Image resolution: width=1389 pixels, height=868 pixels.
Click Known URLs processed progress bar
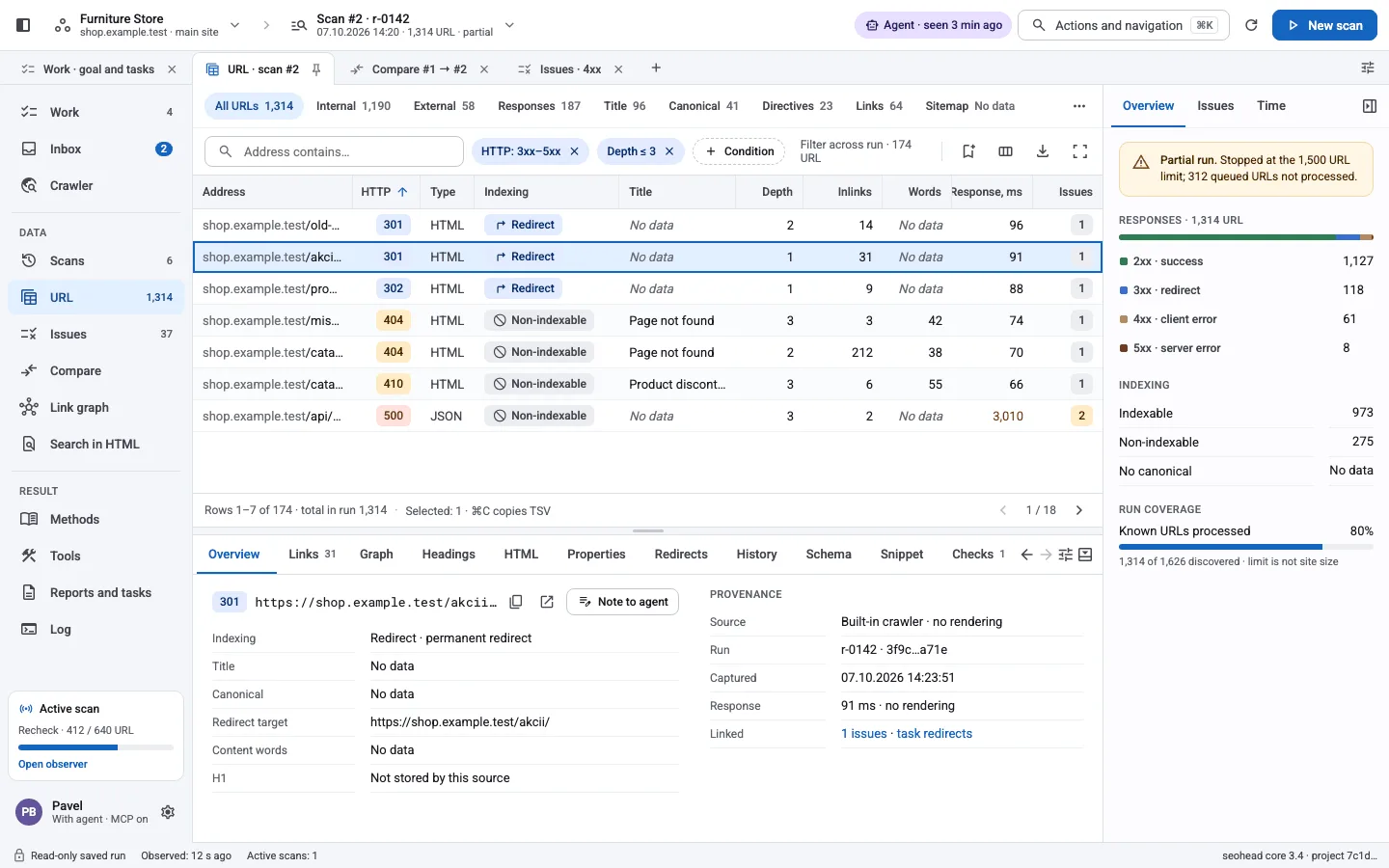click(1246, 547)
